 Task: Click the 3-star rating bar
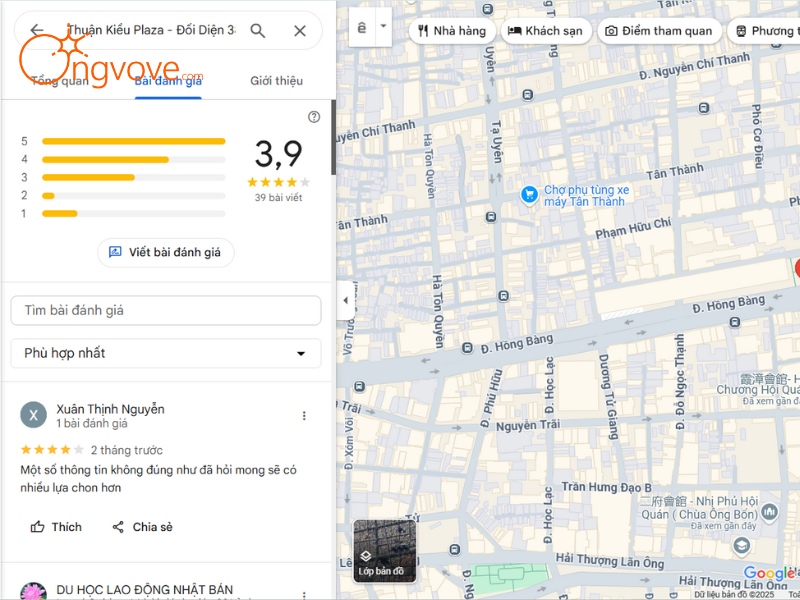tap(134, 178)
